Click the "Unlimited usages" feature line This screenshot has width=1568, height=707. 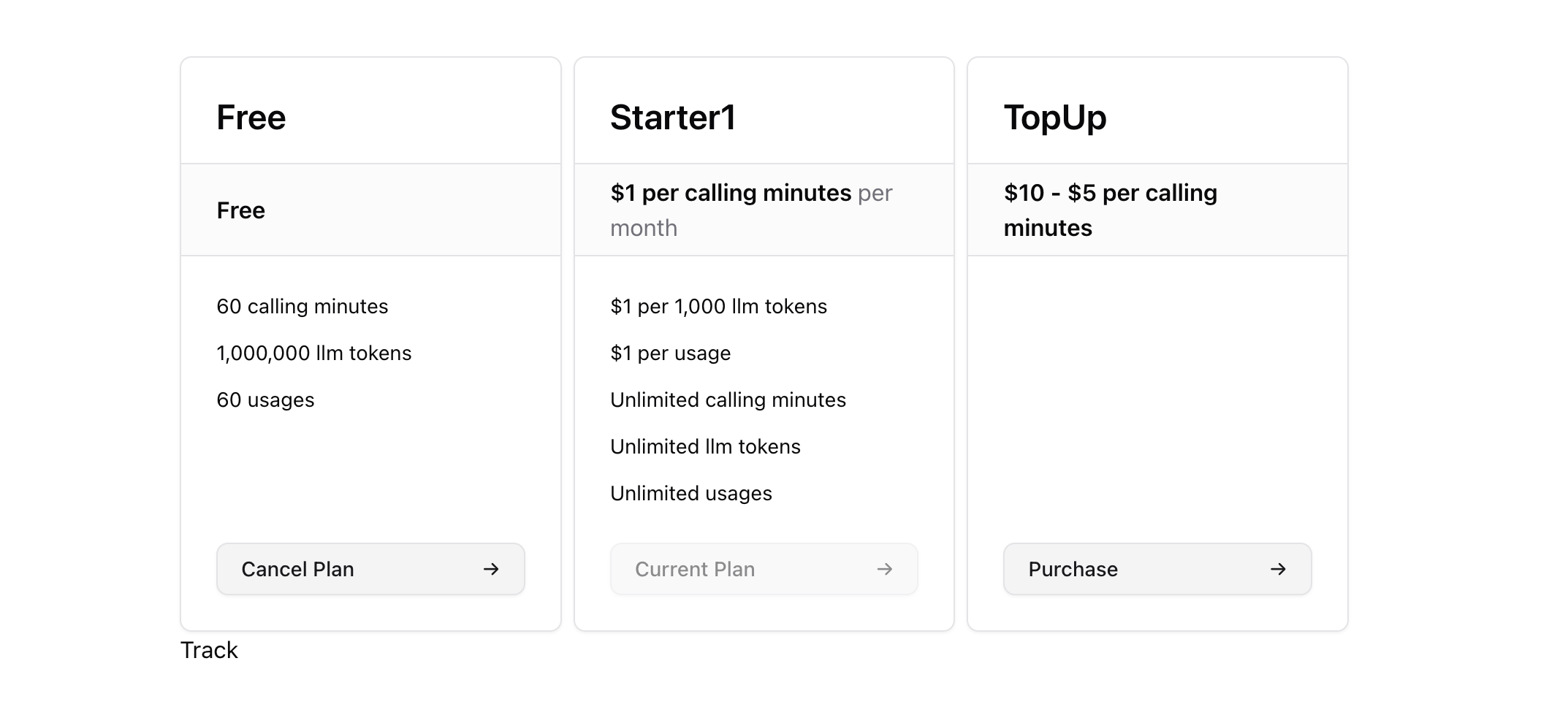coord(690,493)
